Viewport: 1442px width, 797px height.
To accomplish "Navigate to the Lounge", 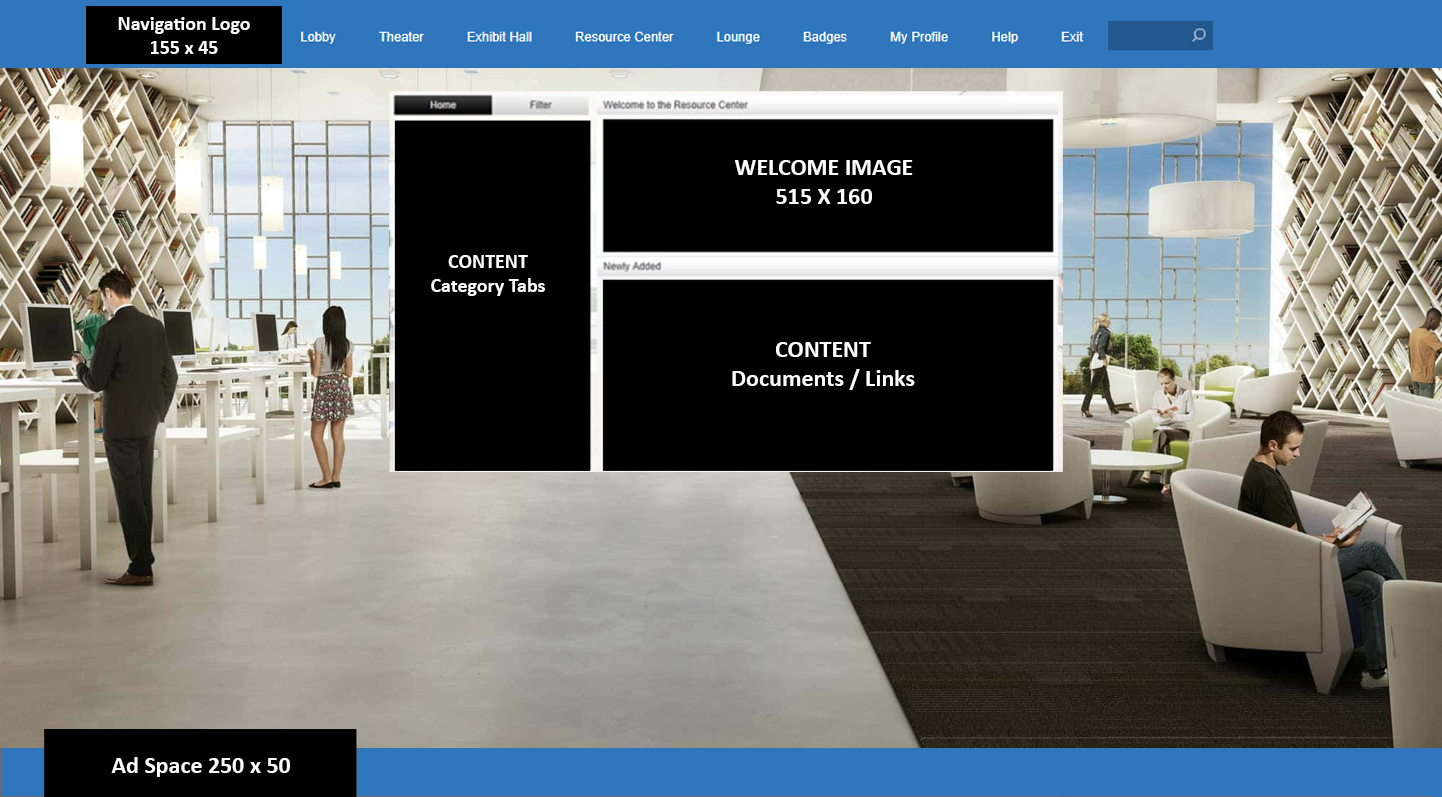I will 738,37.
